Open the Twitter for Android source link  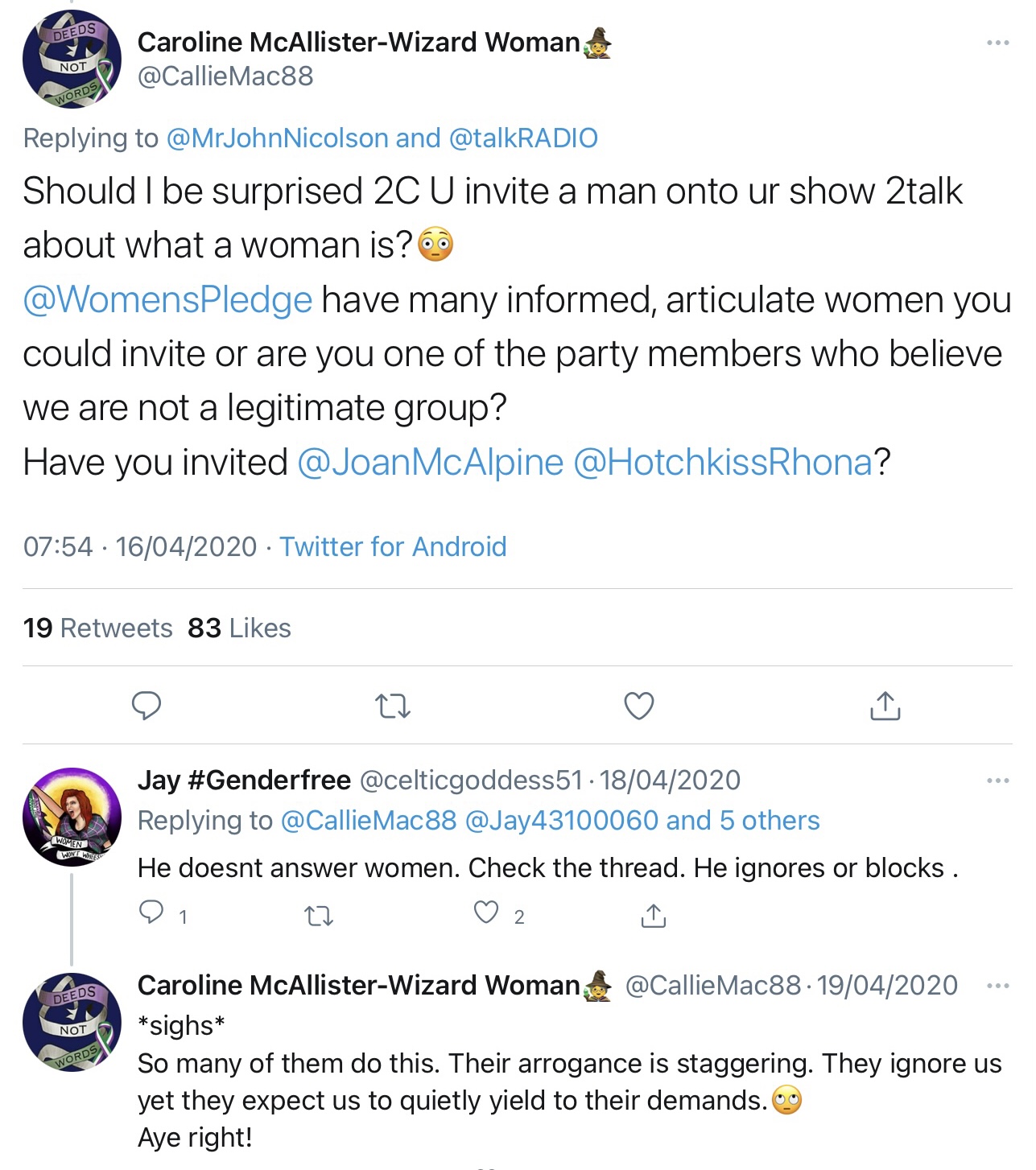pyautogui.click(x=393, y=547)
